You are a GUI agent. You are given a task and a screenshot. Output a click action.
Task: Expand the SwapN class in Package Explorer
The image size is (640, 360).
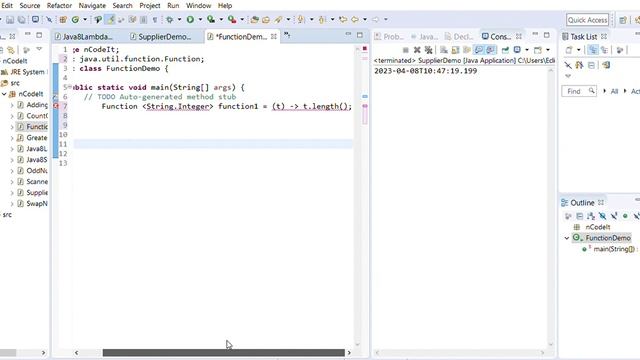point(12,204)
